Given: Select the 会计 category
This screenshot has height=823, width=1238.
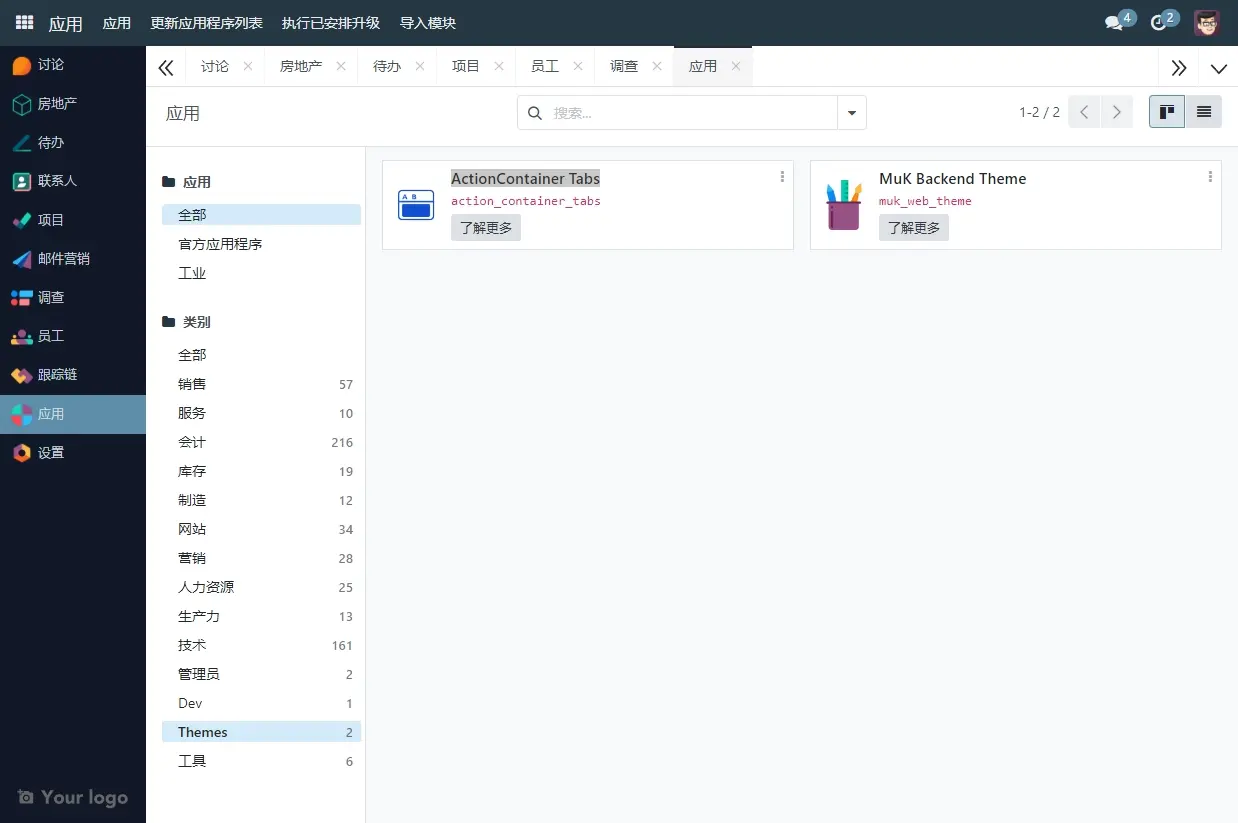Looking at the screenshot, I should [261, 442].
